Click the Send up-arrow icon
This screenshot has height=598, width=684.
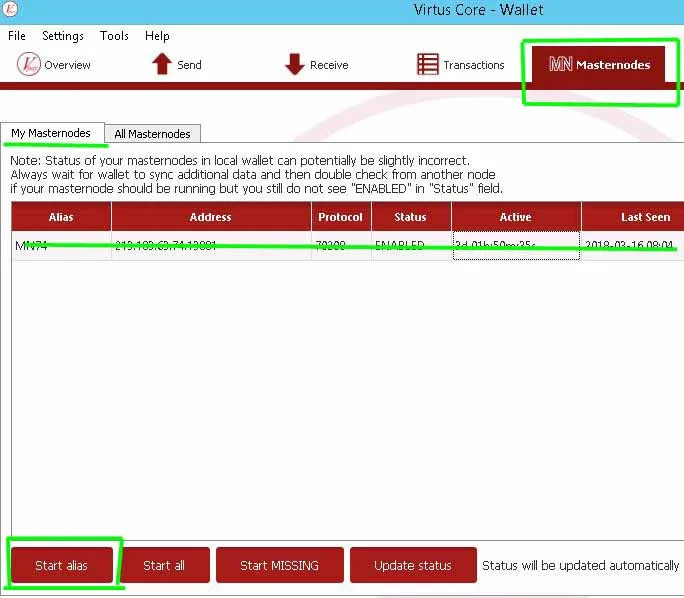(162, 64)
